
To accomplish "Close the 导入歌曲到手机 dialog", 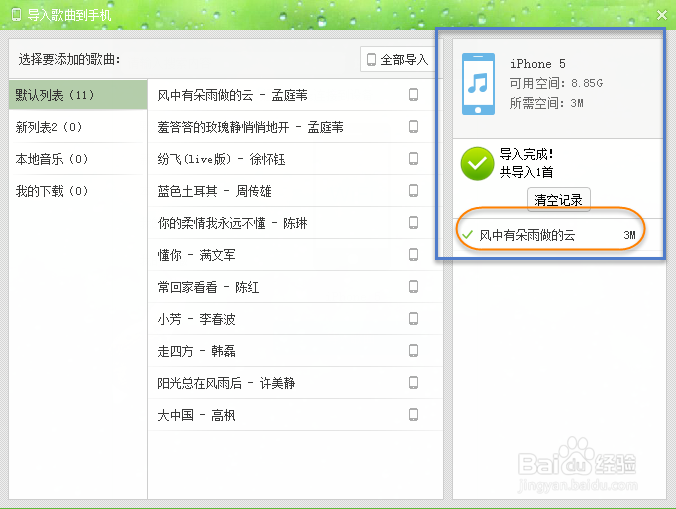I will pyautogui.click(x=662, y=15).
